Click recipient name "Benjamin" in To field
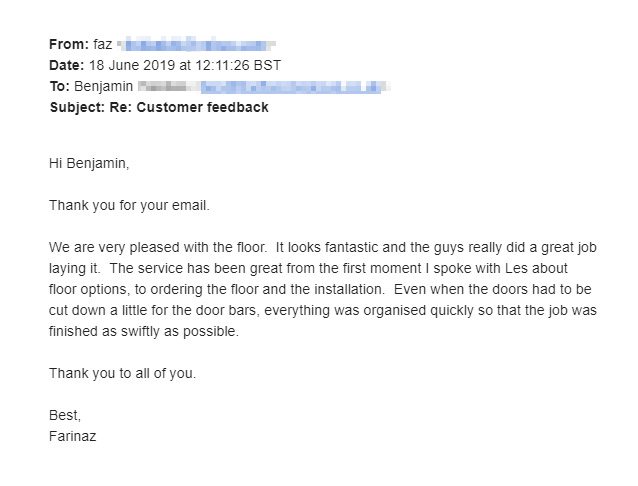 click(104, 87)
